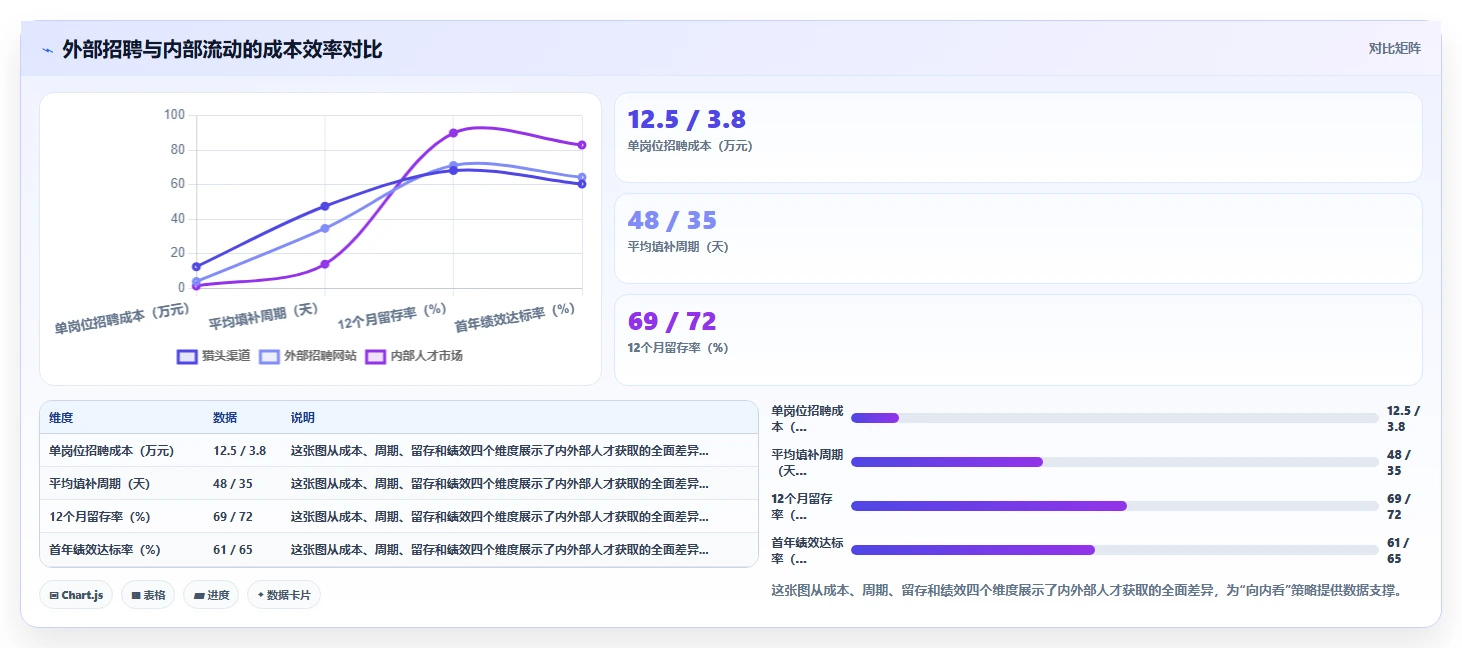Click the 进度 chip
The image size is (1462, 648).
[x=211, y=595]
